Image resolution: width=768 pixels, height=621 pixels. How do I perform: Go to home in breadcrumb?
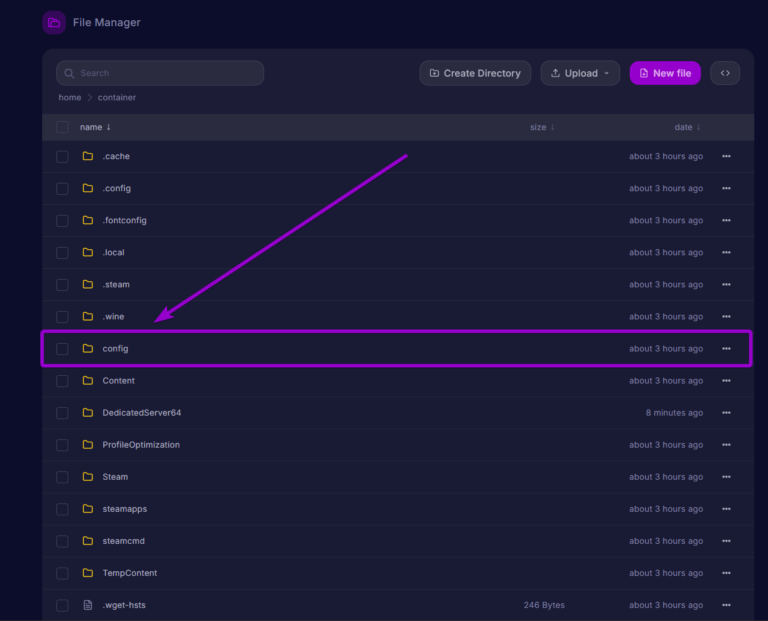coord(70,97)
